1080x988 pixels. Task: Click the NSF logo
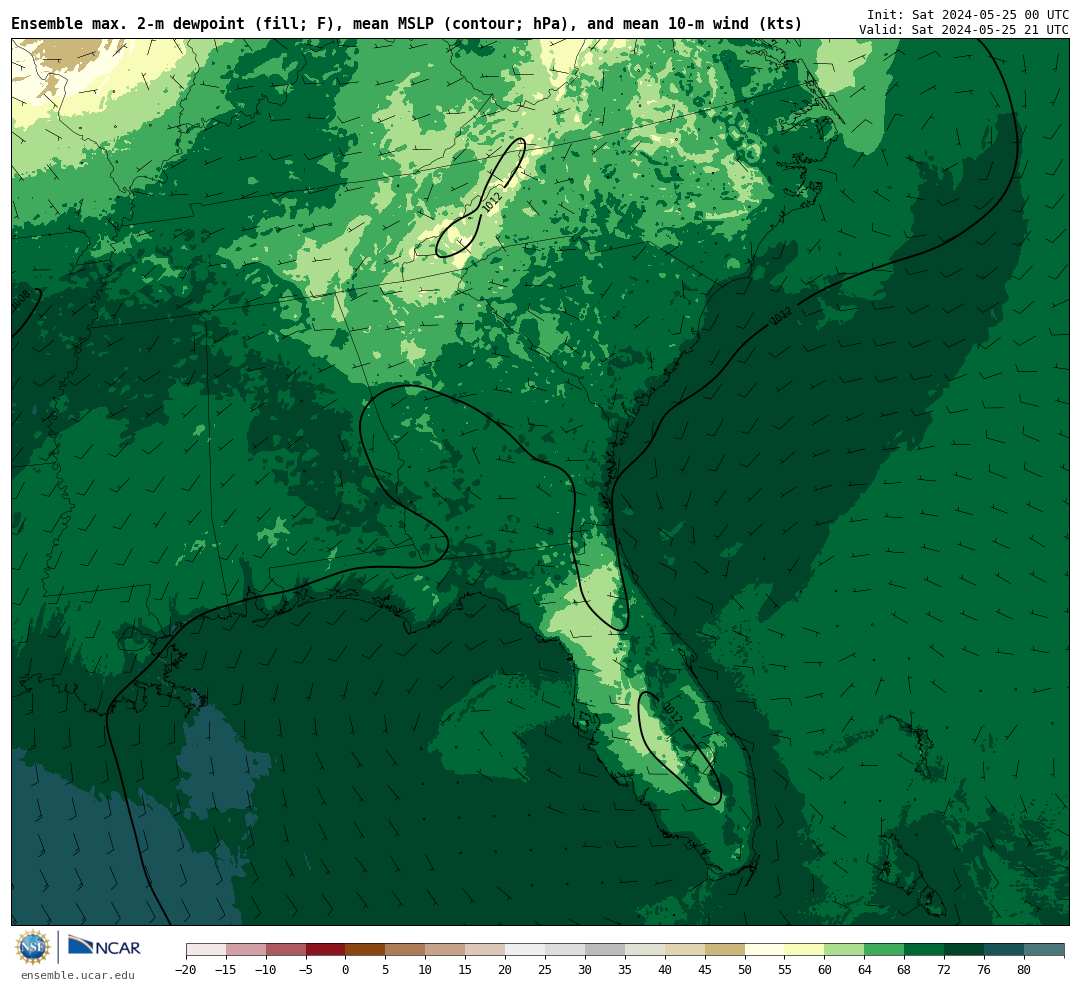point(33,947)
